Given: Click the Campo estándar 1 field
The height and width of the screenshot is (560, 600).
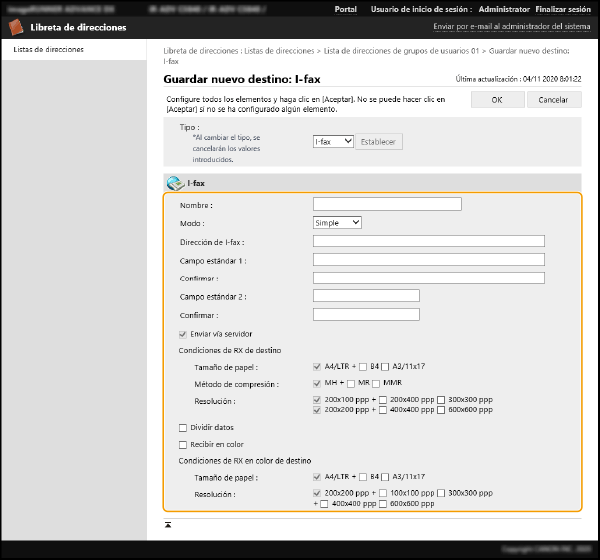Looking at the screenshot, I should [x=428, y=260].
